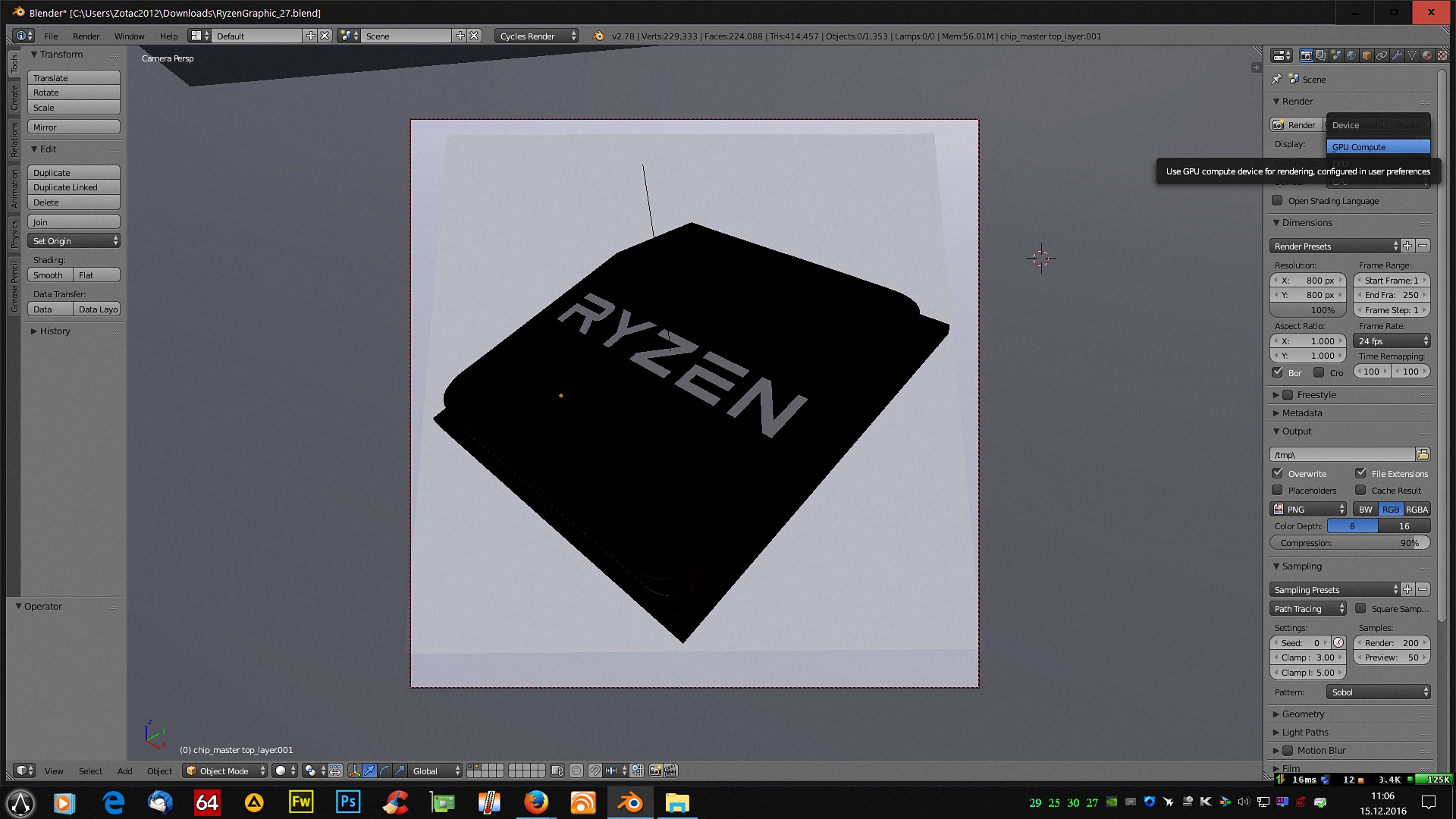Expand the Light Paths panel

pos(1304,732)
